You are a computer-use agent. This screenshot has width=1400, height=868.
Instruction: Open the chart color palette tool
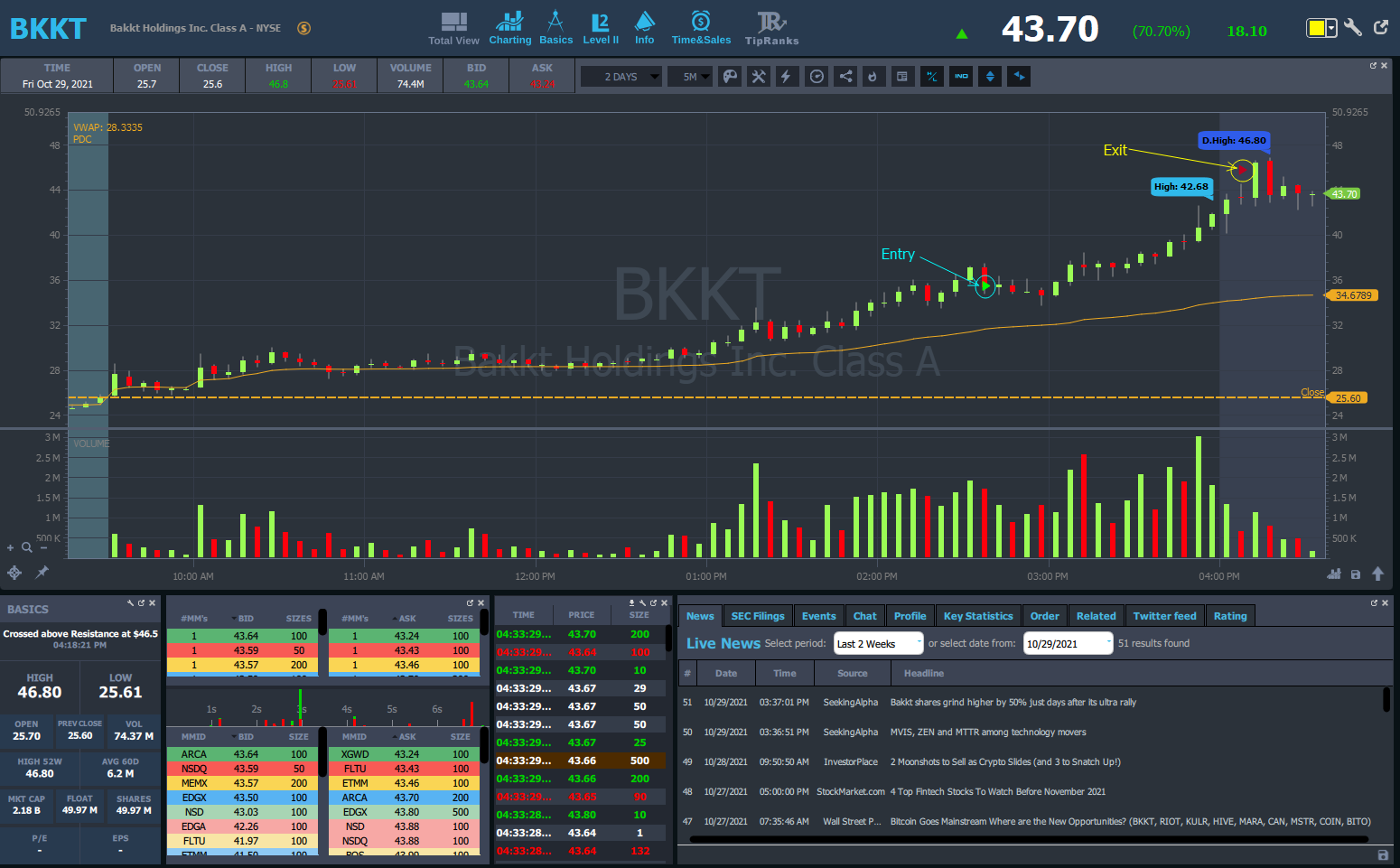point(730,77)
